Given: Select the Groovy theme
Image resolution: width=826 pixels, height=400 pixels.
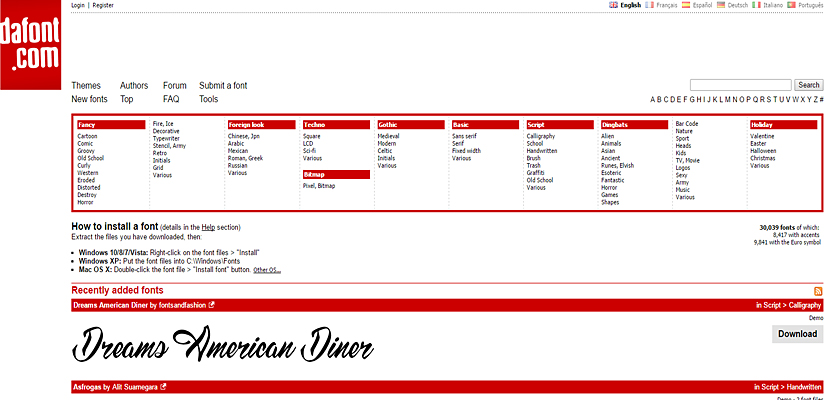Looking at the screenshot, I should pos(86,151).
